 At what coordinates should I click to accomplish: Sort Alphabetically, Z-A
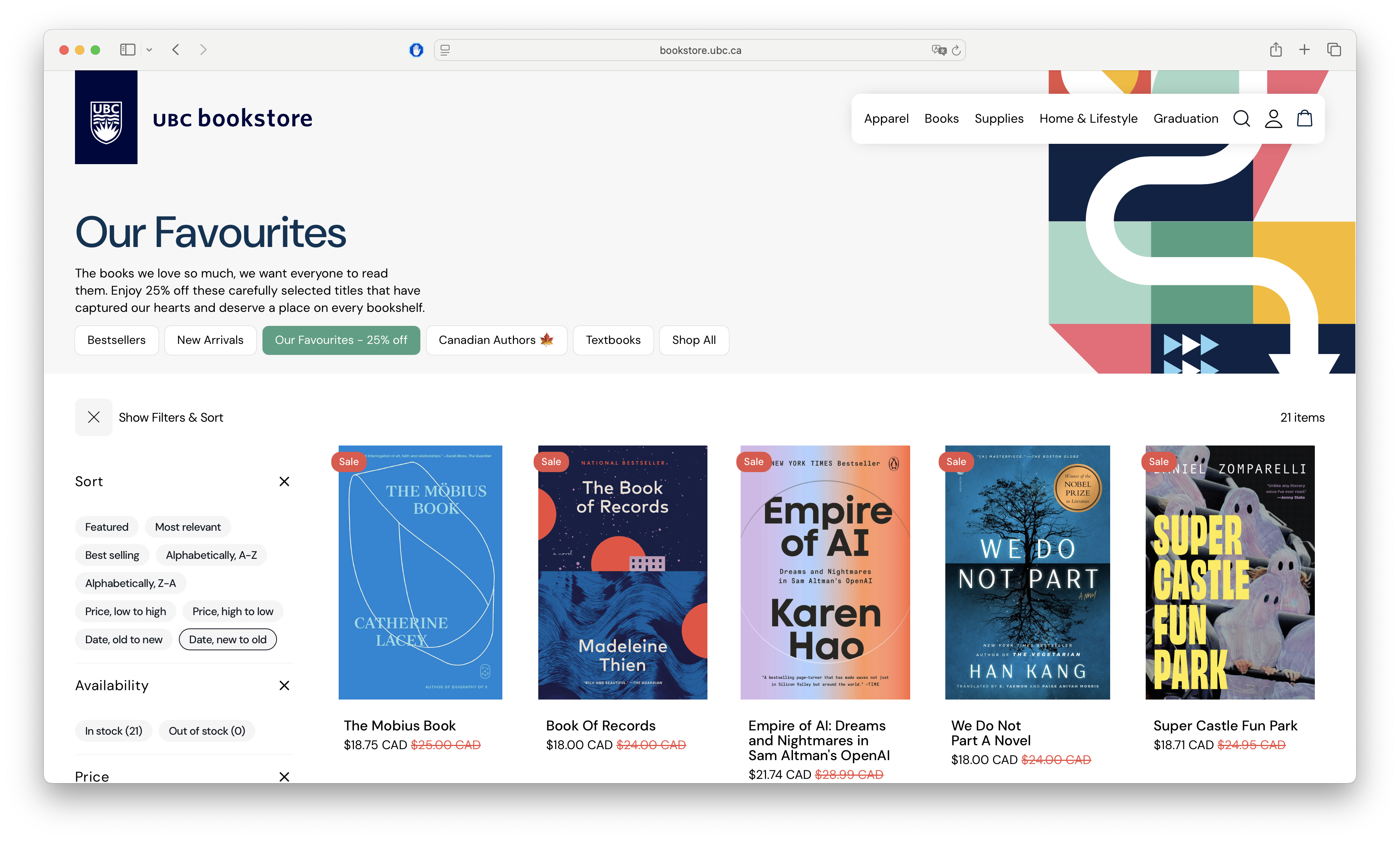click(130, 583)
